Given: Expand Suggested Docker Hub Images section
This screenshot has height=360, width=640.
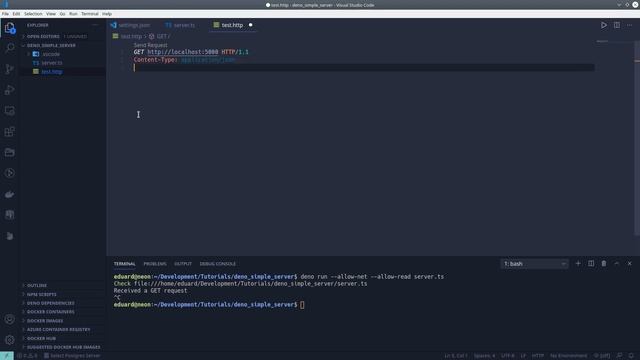Looking at the screenshot, I should pos(63,347).
